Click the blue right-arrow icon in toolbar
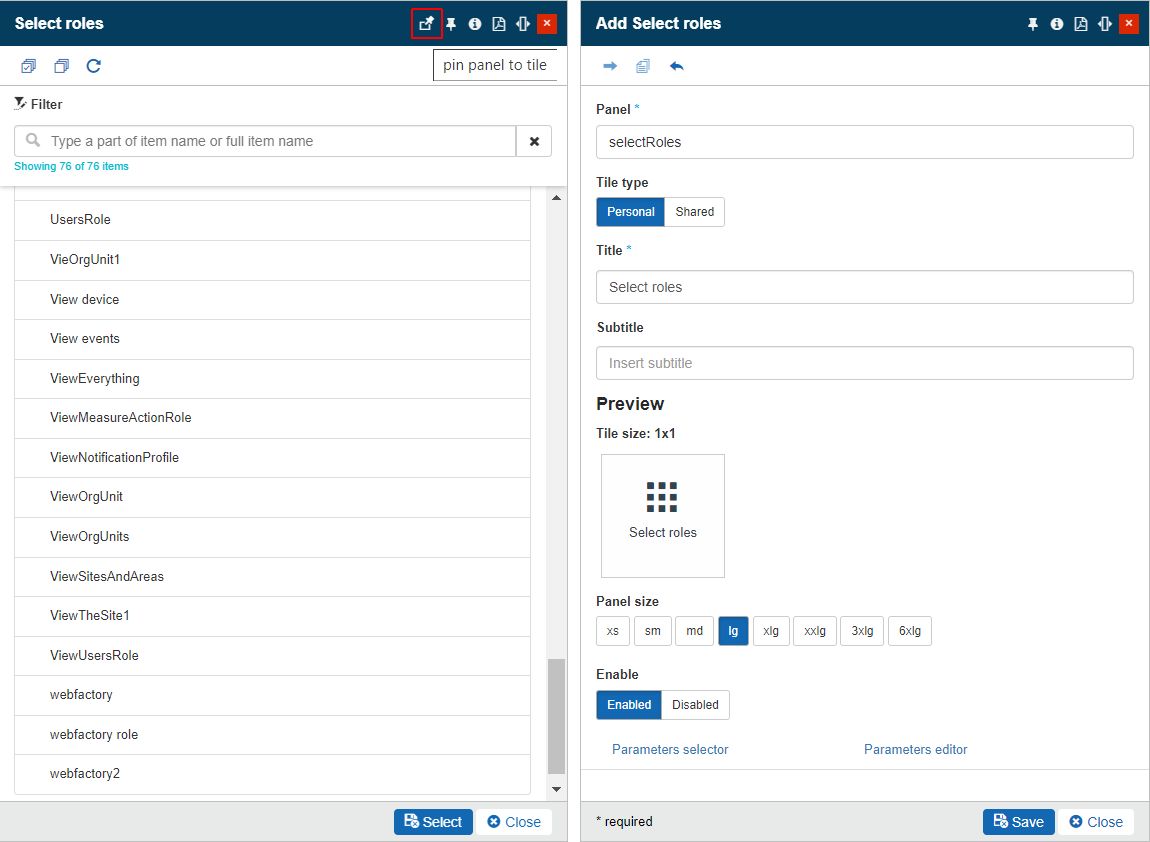Viewport: 1150px width, 842px height. (x=610, y=66)
